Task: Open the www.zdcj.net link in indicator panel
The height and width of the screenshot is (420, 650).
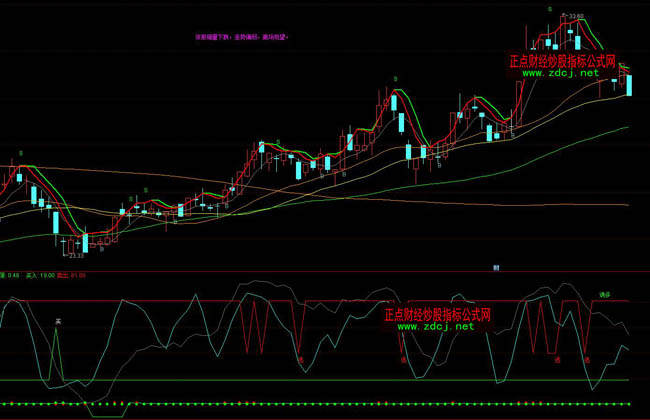Action: click(x=438, y=326)
